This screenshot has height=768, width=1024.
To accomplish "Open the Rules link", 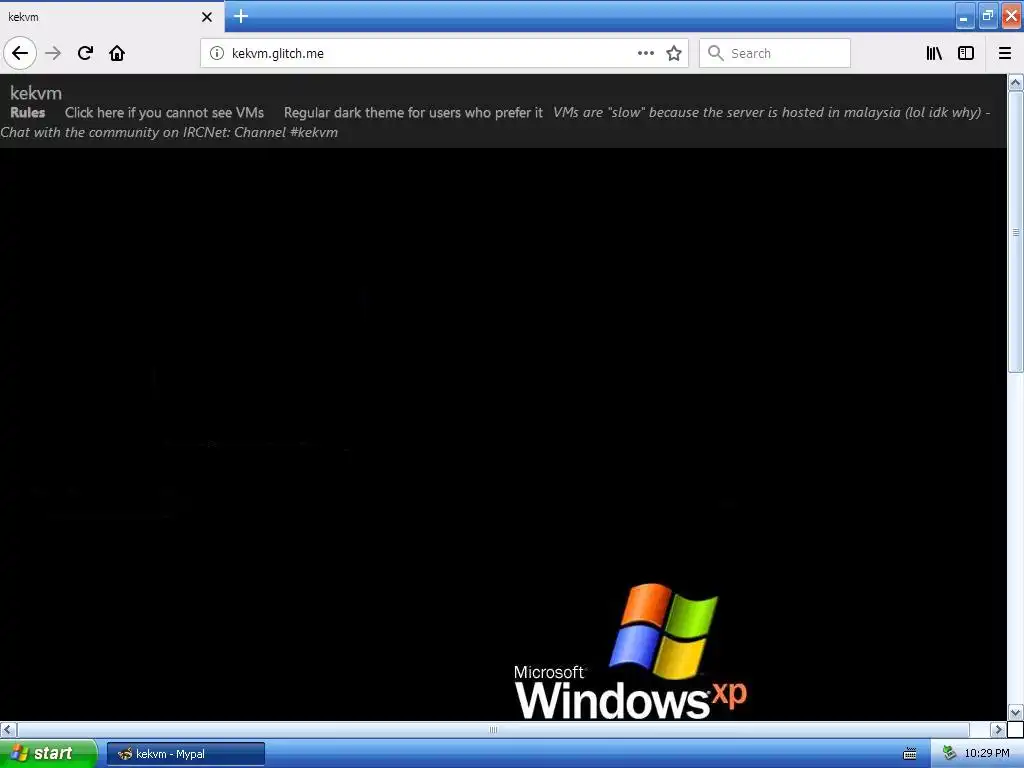I will (x=27, y=112).
